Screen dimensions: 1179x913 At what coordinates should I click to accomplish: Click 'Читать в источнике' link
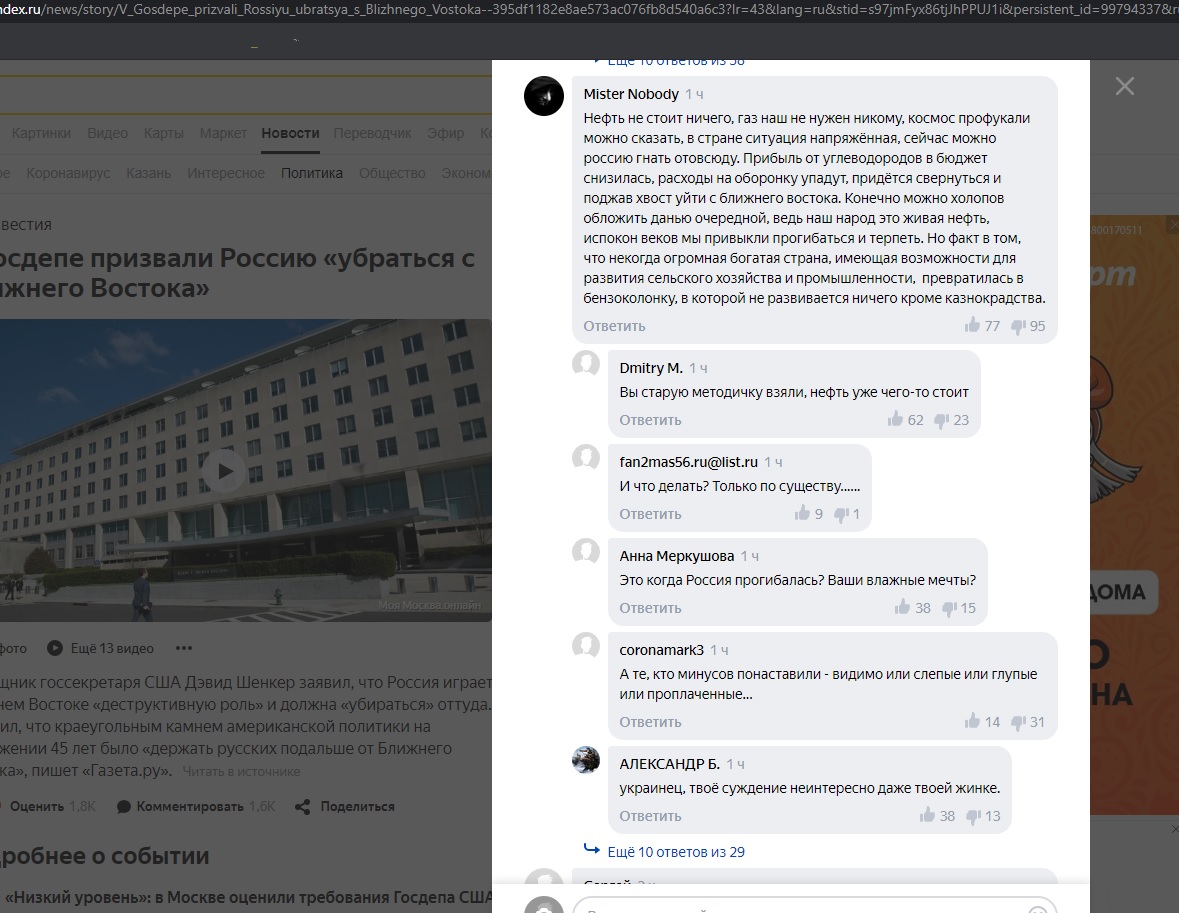coord(240,772)
